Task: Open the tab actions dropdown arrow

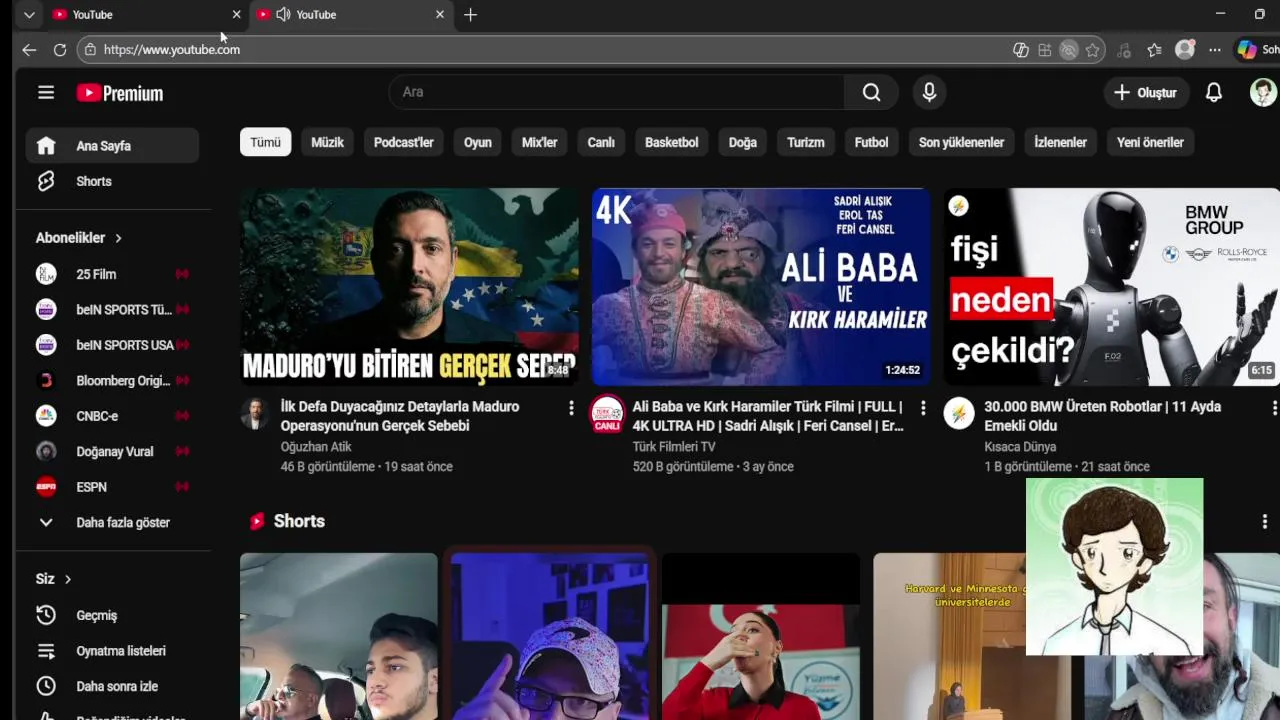Action: coord(29,14)
